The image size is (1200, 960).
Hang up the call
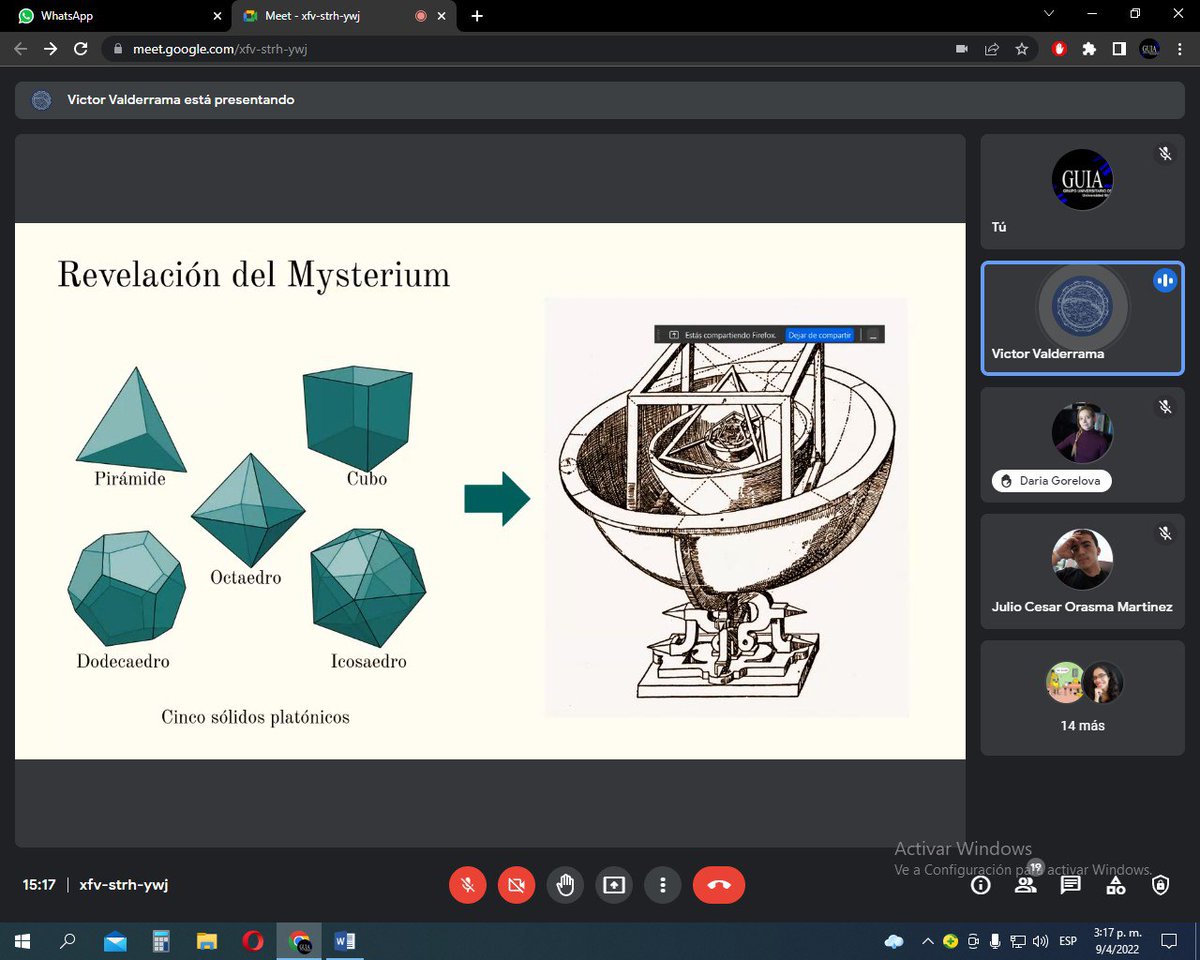[x=719, y=885]
